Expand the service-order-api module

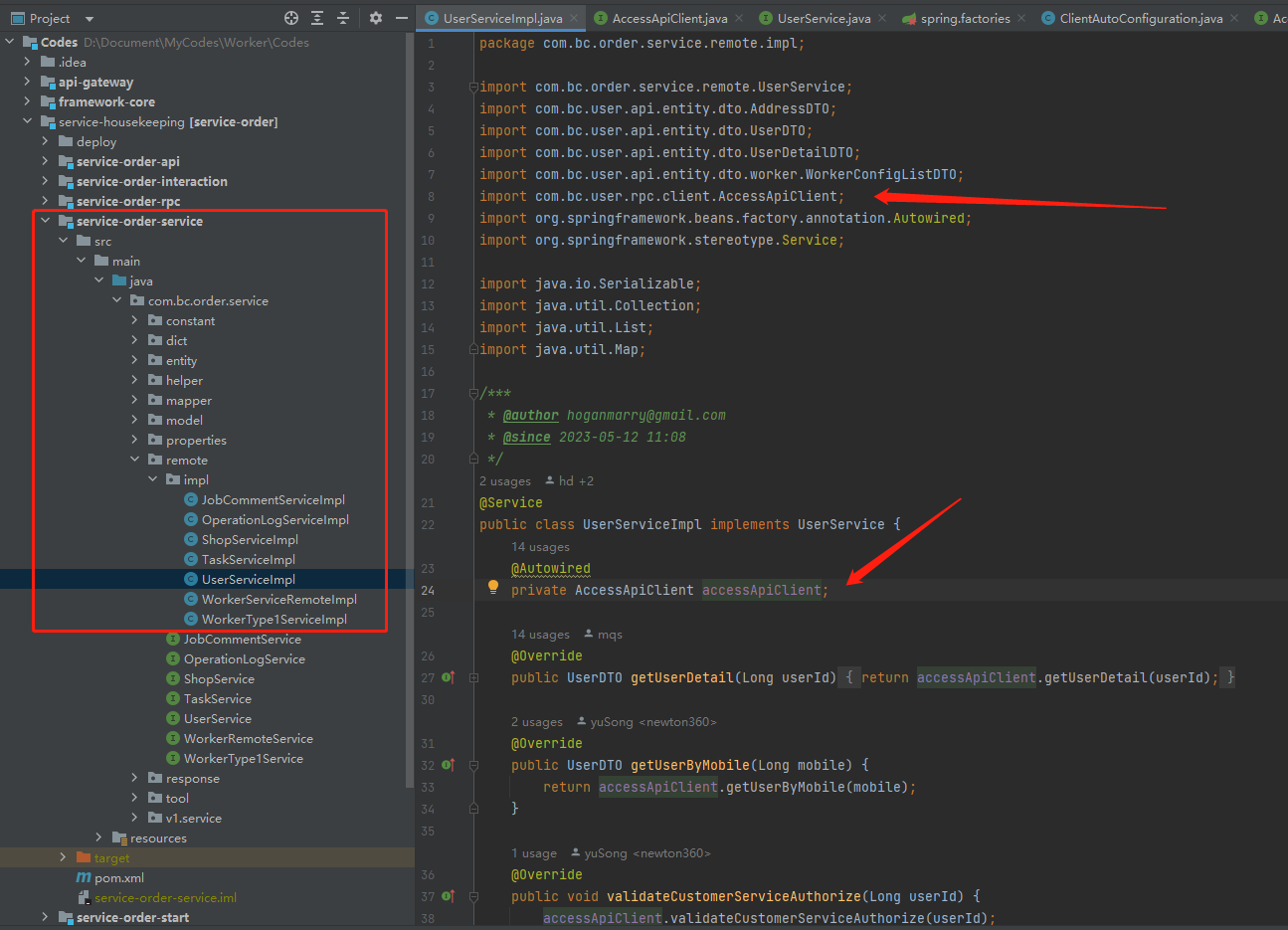click(46, 161)
